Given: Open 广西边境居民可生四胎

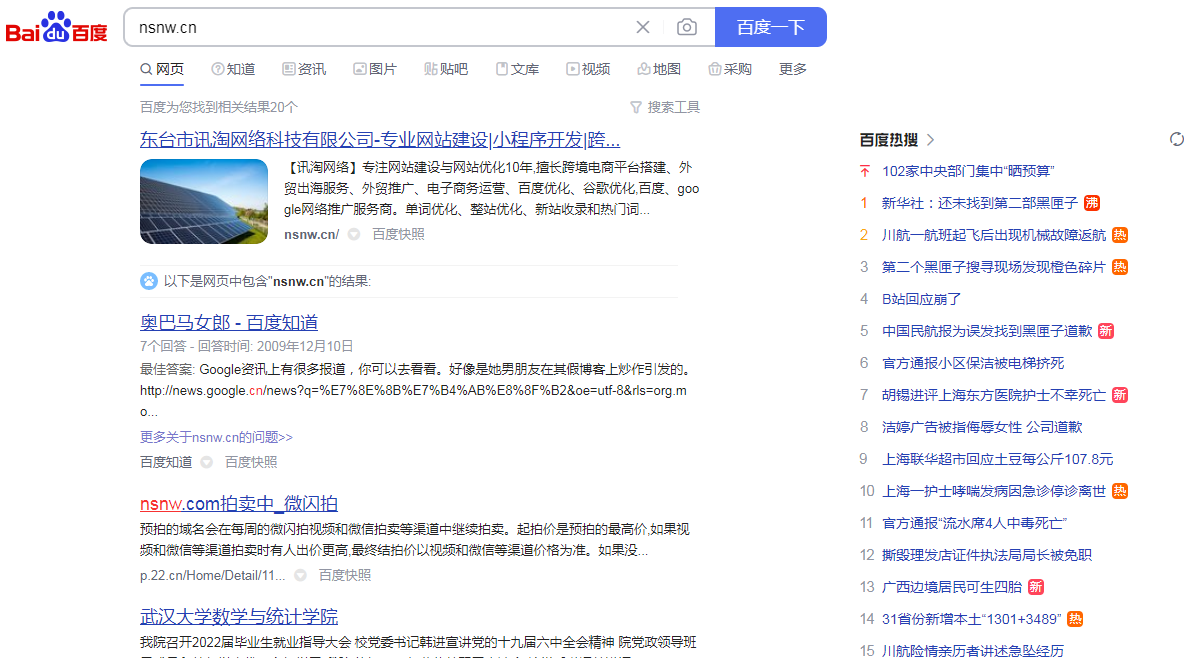Looking at the screenshot, I should click(x=951, y=587).
